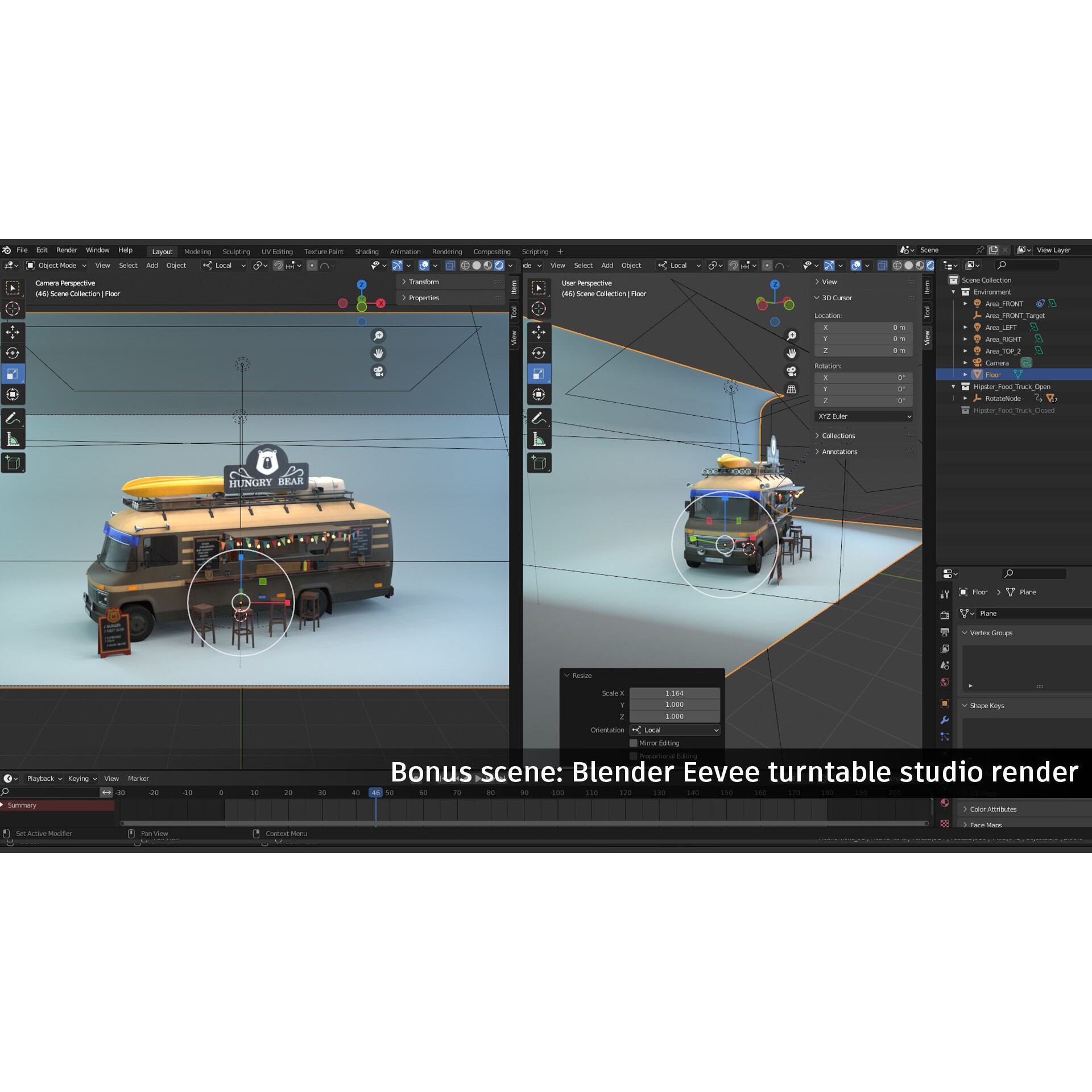Select the Rotate tool in the toolbar
This screenshot has width=1092, height=1092.
click(13, 353)
